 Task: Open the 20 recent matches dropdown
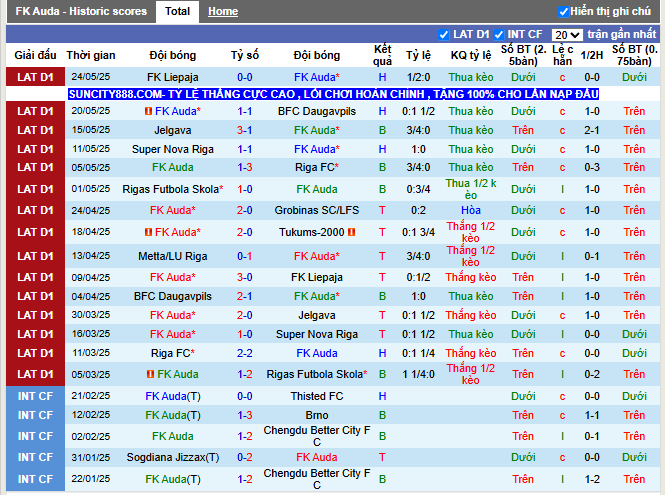coord(567,35)
